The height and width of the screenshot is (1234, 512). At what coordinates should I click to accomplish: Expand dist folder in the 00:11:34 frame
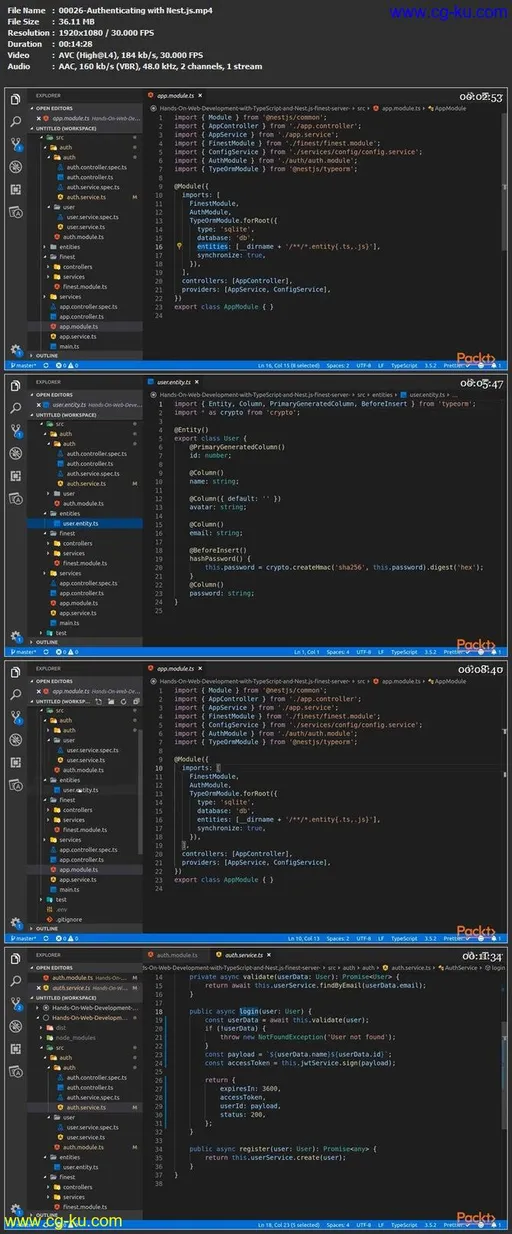(61, 1027)
